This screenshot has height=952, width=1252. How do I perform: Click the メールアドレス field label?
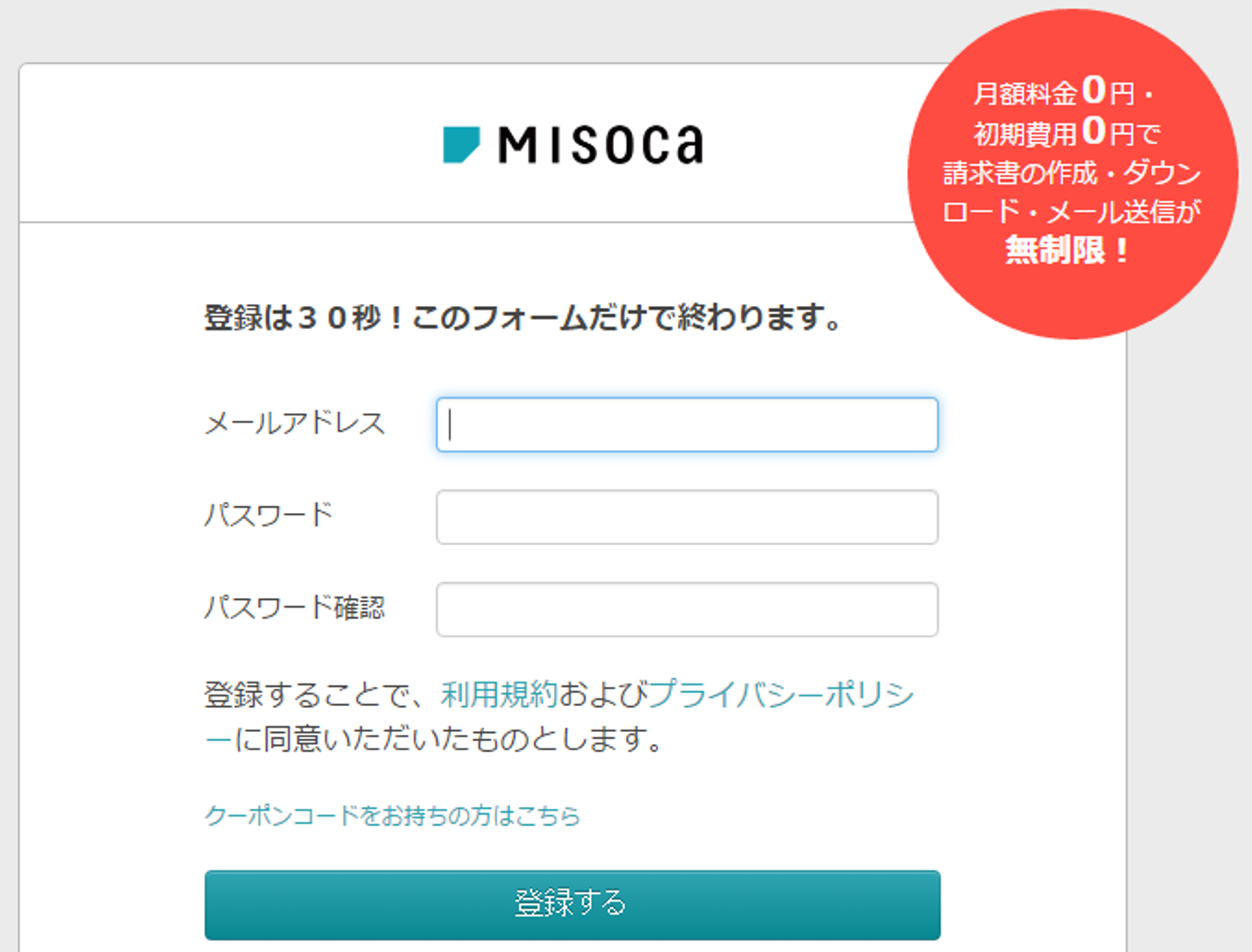pyautogui.click(x=295, y=423)
